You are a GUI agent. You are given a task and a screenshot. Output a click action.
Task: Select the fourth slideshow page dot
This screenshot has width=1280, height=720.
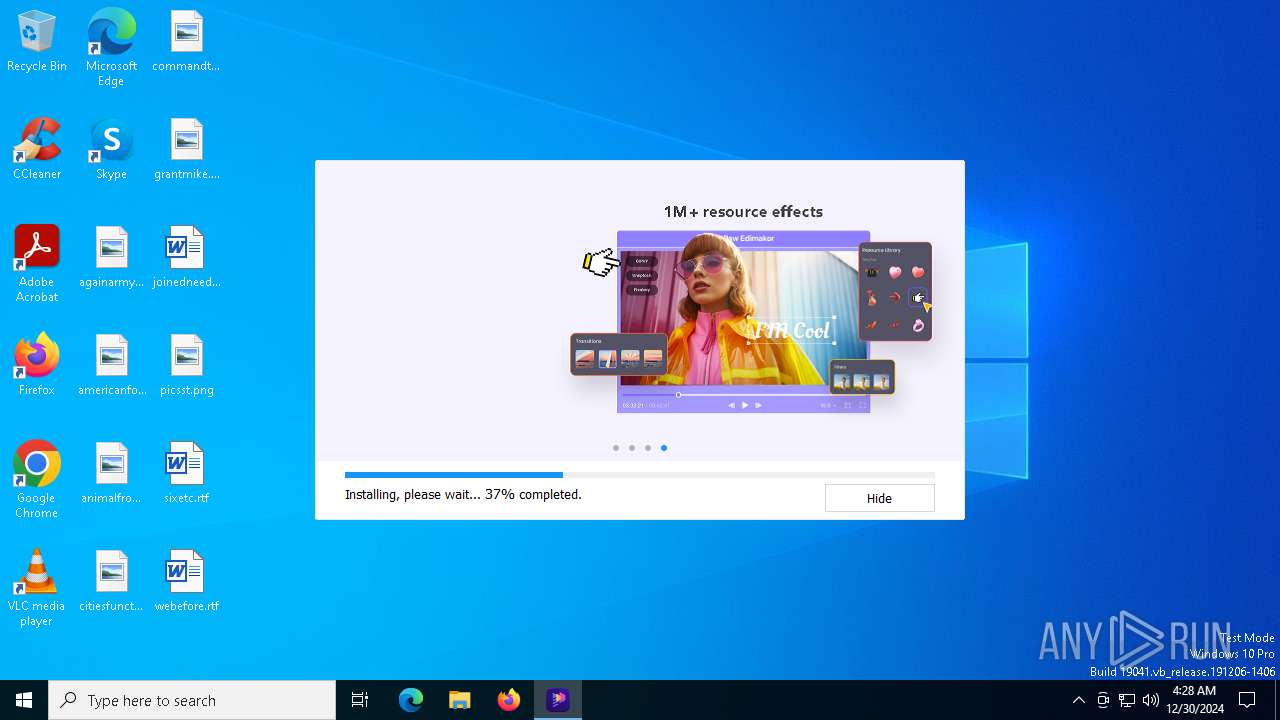(664, 448)
